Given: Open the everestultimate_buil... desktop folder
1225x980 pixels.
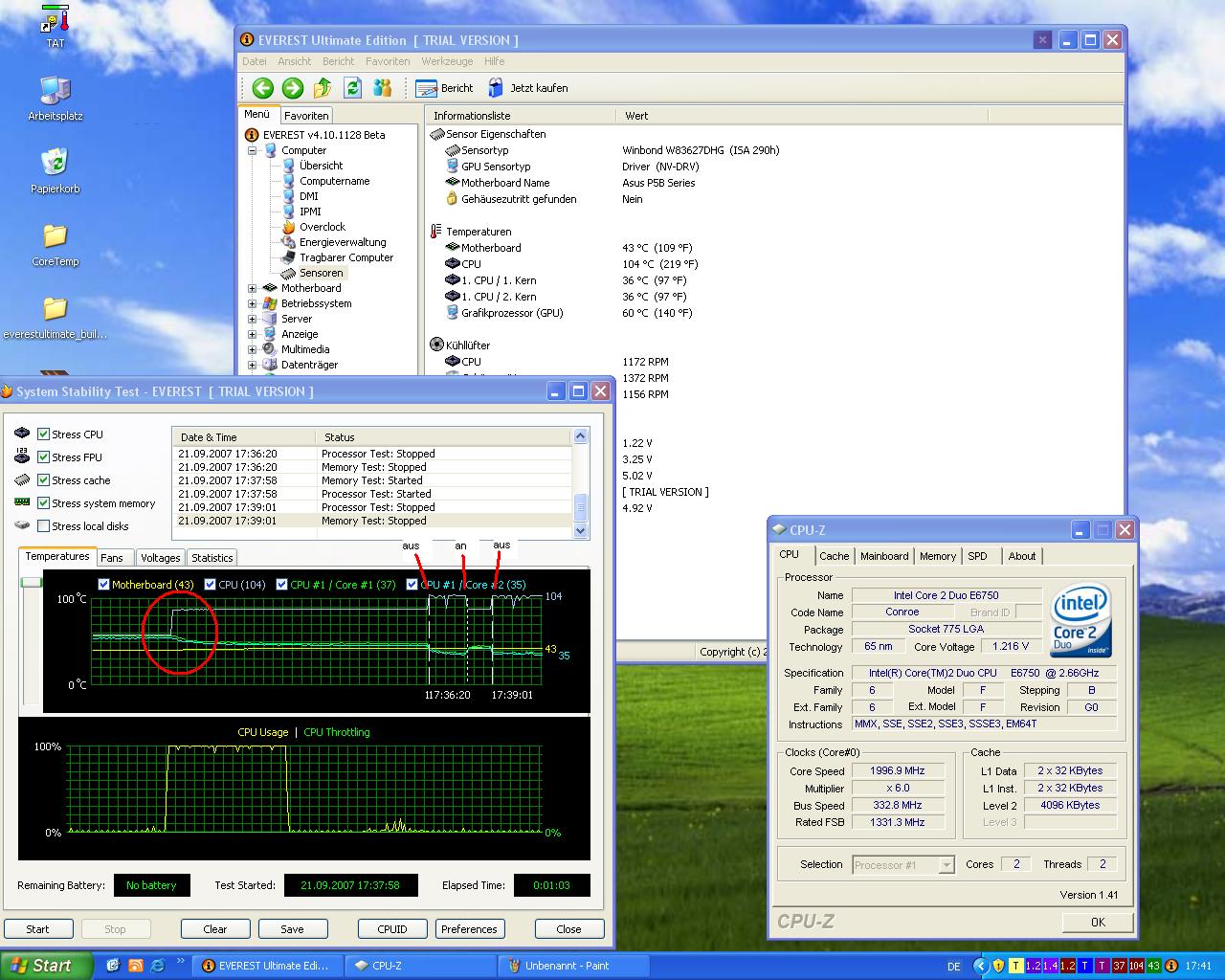Looking at the screenshot, I should click(56, 318).
